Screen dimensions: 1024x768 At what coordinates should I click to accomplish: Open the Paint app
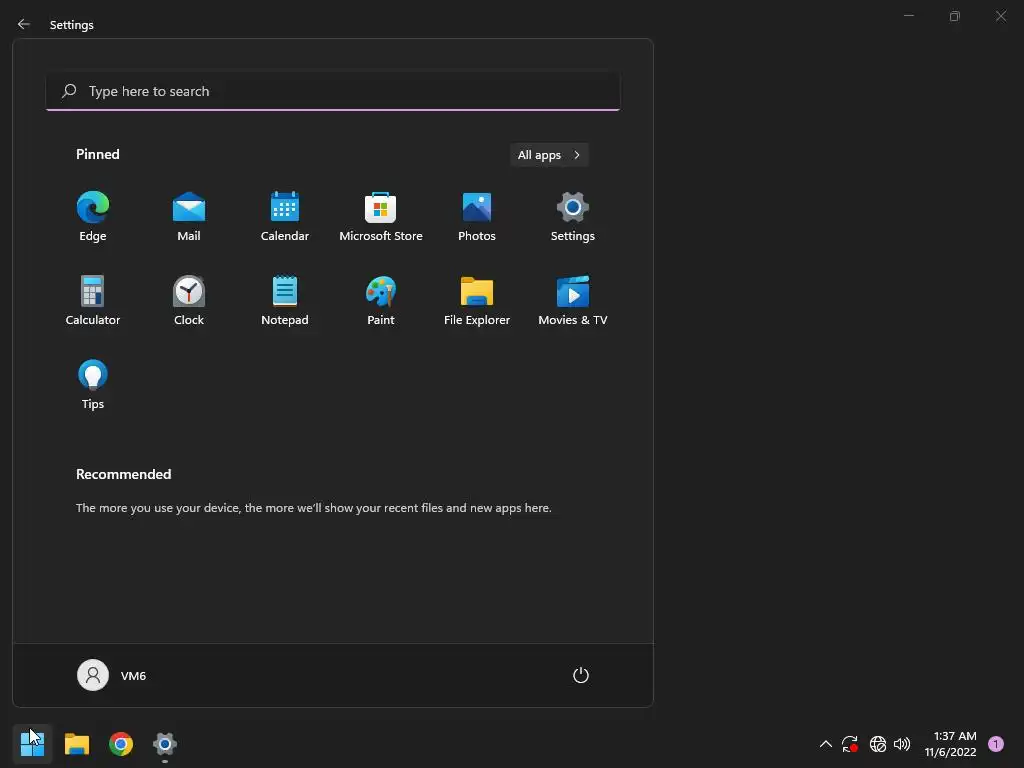coord(381,300)
